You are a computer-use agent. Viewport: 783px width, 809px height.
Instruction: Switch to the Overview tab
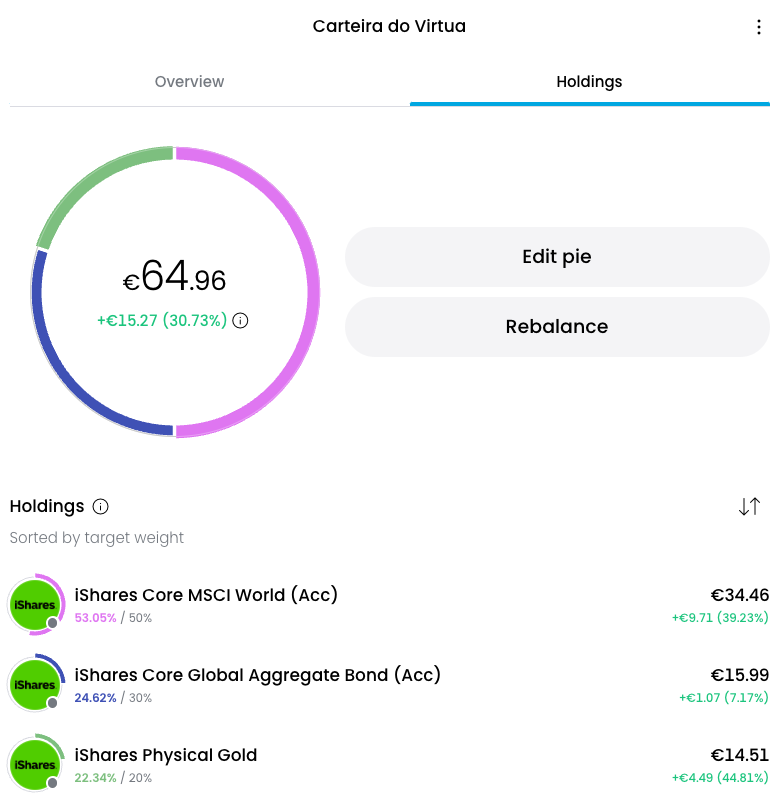point(189,82)
